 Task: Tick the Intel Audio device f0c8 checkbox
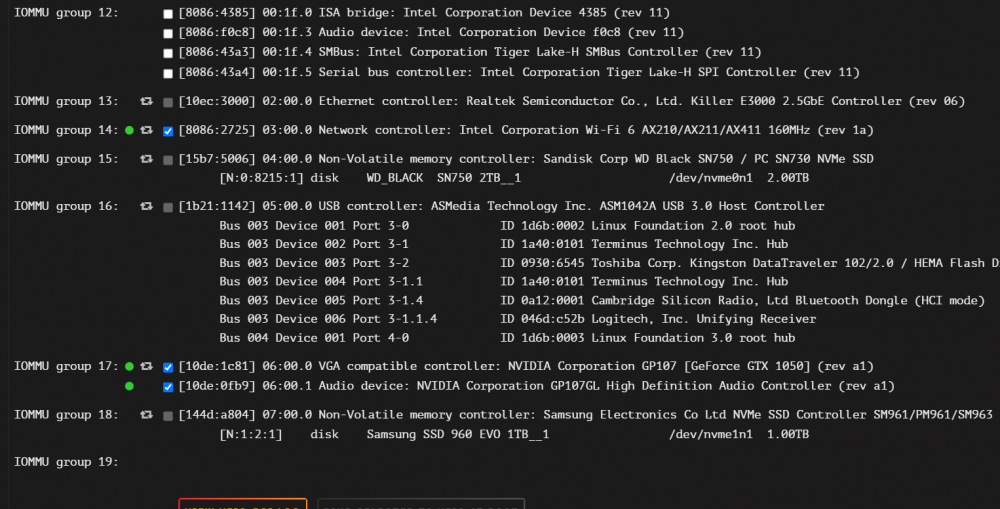coord(168,33)
